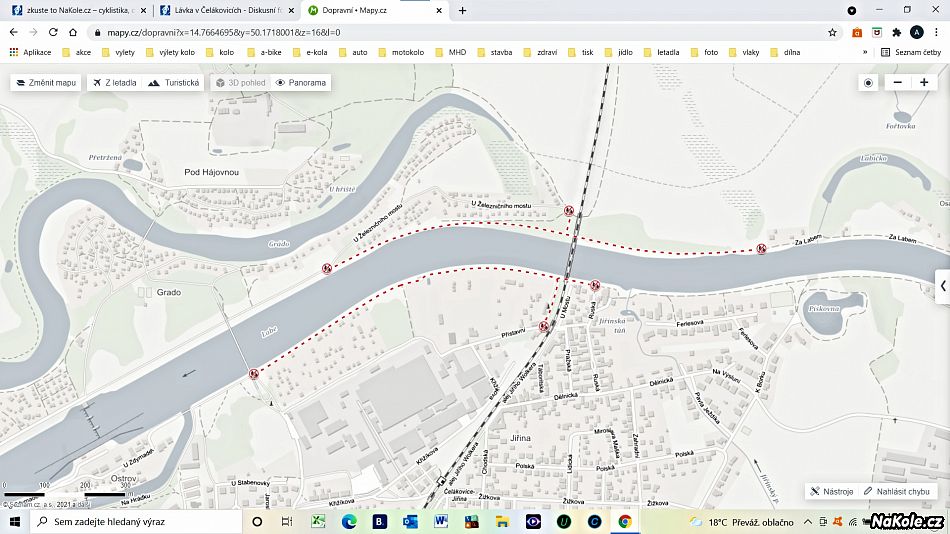950x534 pixels.
Task: Center map on my location icon
Action: (x=868, y=83)
